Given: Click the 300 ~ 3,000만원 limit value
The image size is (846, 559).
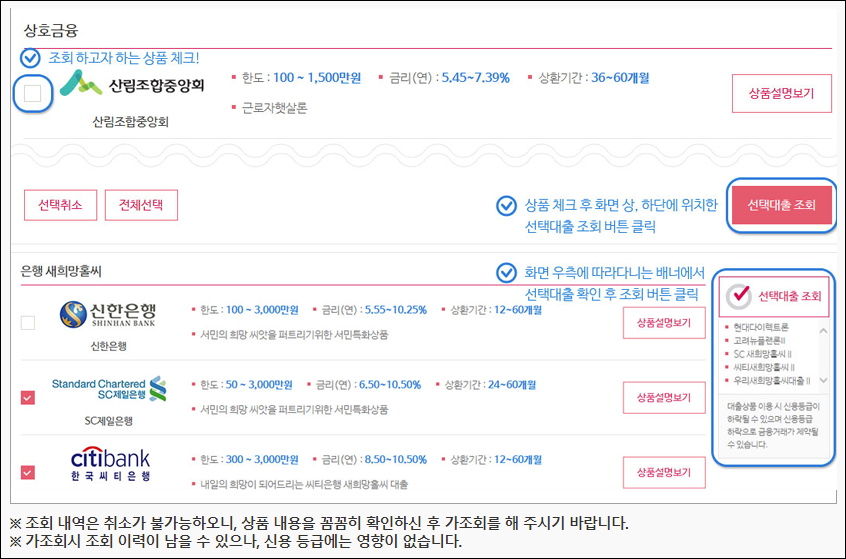Looking at the screenshot, I should click(x=262, y=460).
